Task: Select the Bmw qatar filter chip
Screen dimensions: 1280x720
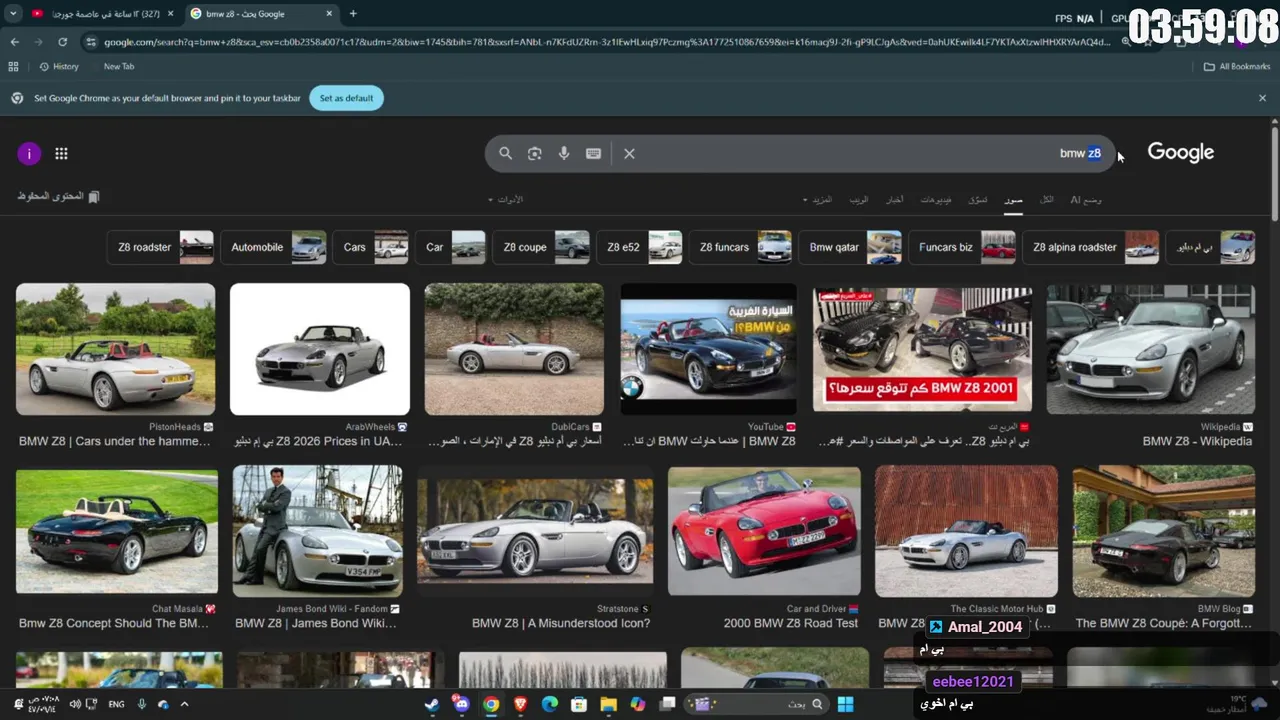Action: pos(850,247)
